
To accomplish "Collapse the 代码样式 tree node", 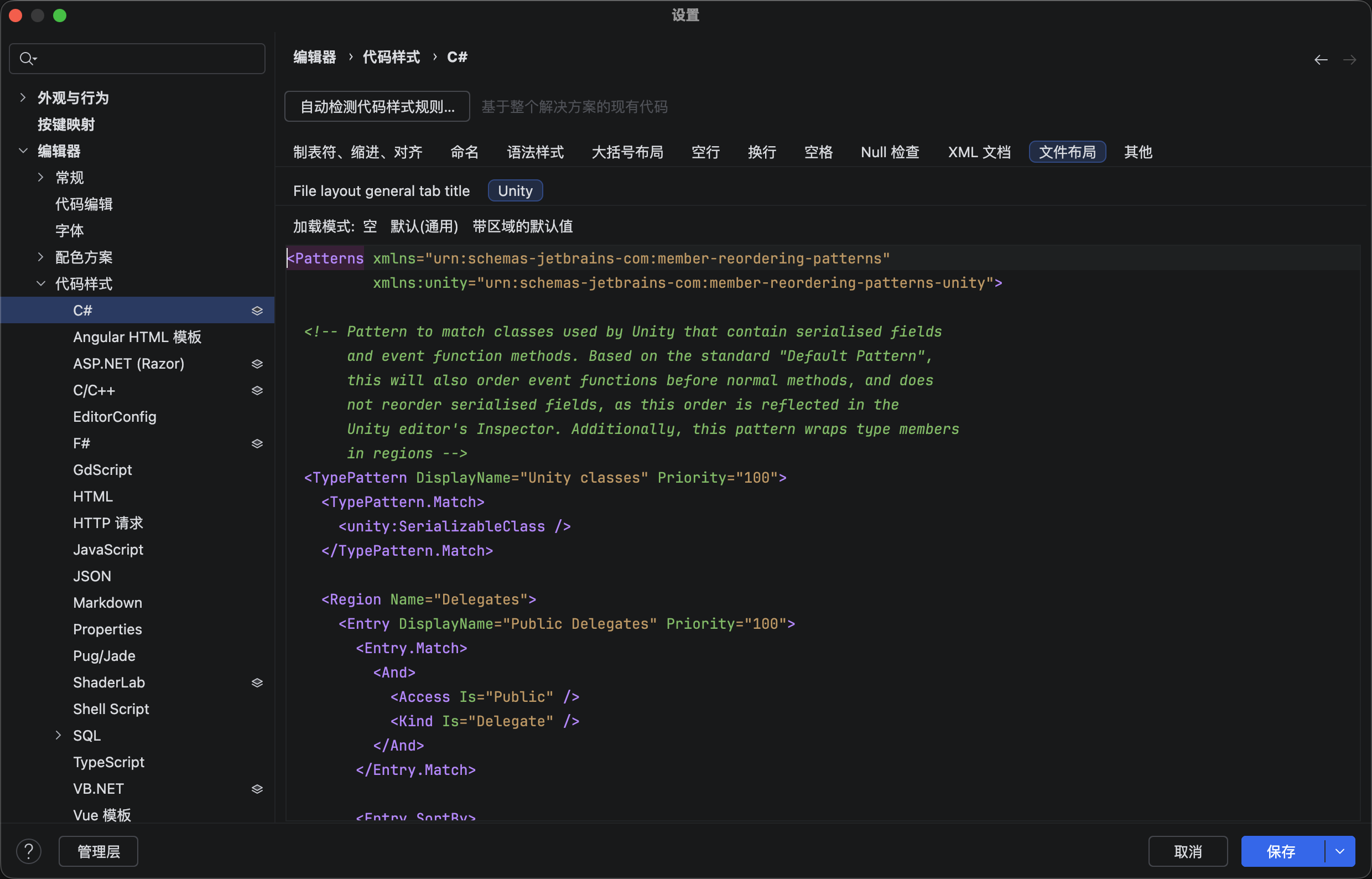I will (x=40, y=283).
